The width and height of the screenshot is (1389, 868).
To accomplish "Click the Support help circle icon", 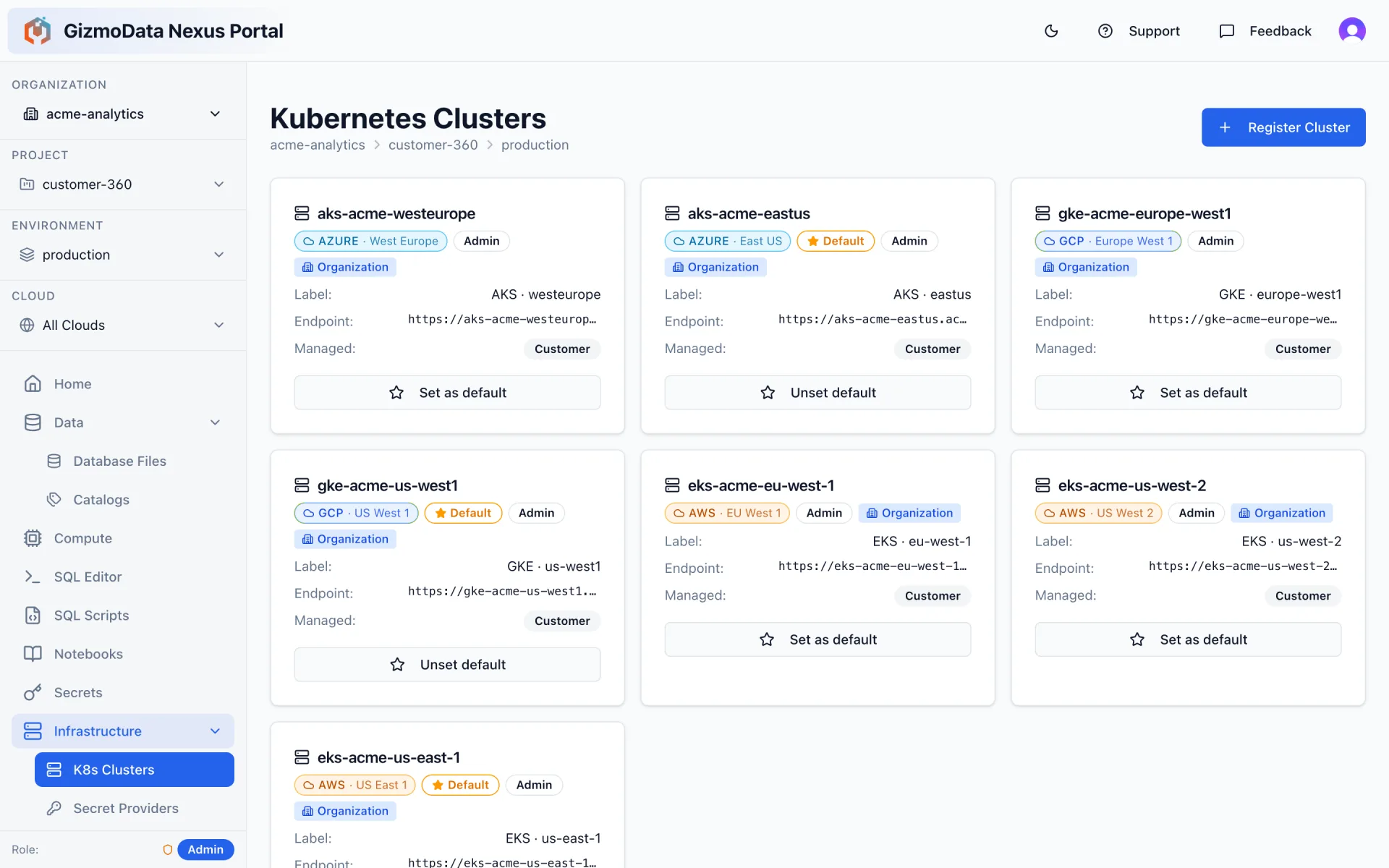I will click(x=1105, y=31).
